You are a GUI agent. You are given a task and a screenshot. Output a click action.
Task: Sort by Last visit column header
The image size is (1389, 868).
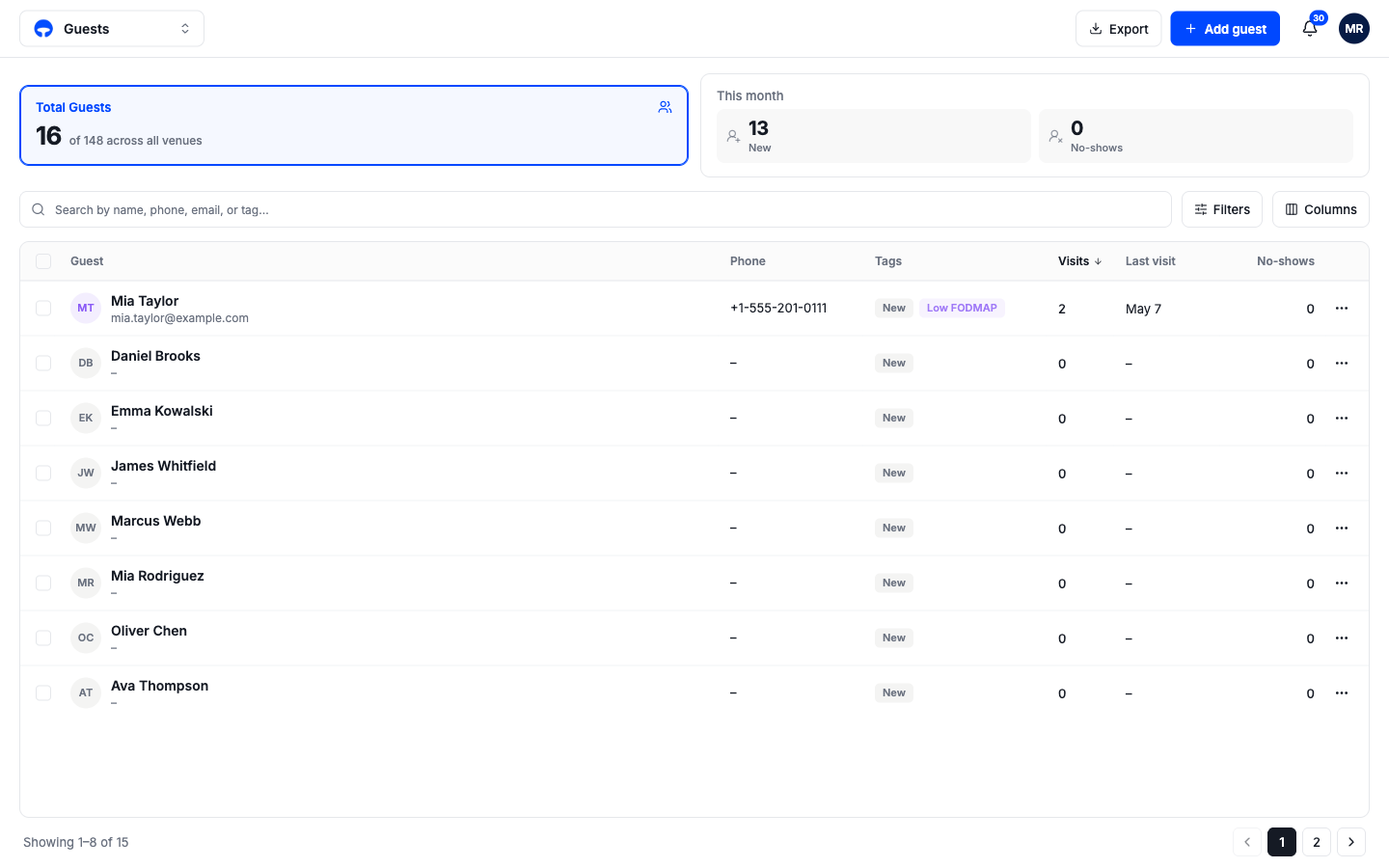pos(1151,261)
